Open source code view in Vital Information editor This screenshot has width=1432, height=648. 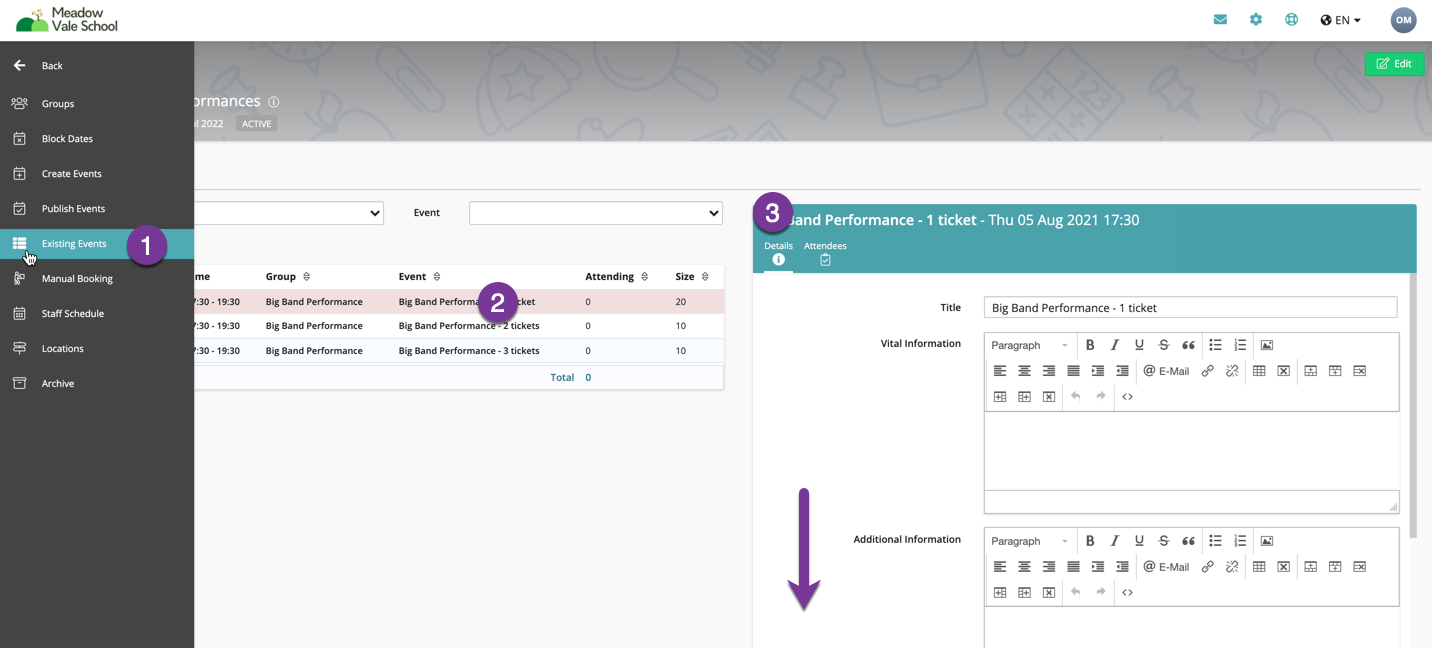coord(1127,397)
